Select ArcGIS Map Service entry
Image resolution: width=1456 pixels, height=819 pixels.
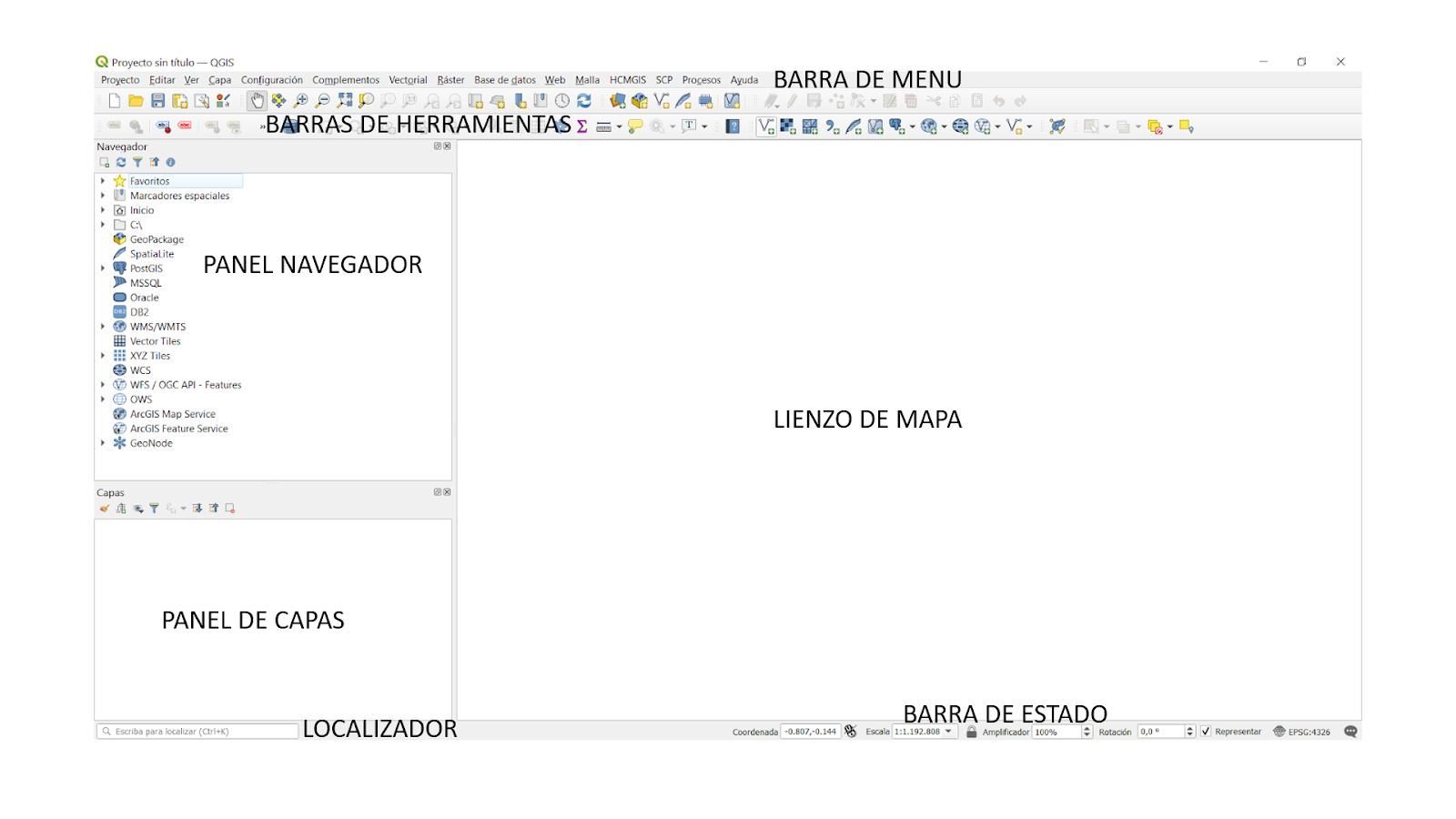point(172,414)
